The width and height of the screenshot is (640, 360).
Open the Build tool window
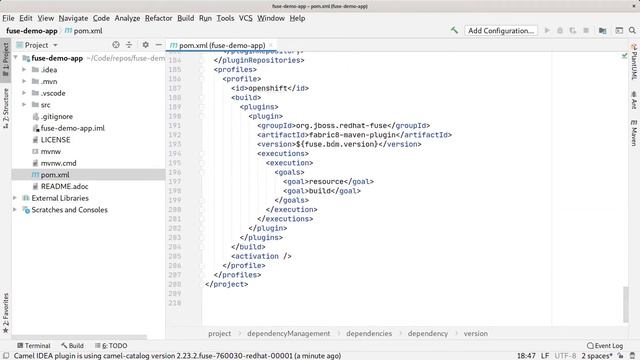(x=72, y=345)
